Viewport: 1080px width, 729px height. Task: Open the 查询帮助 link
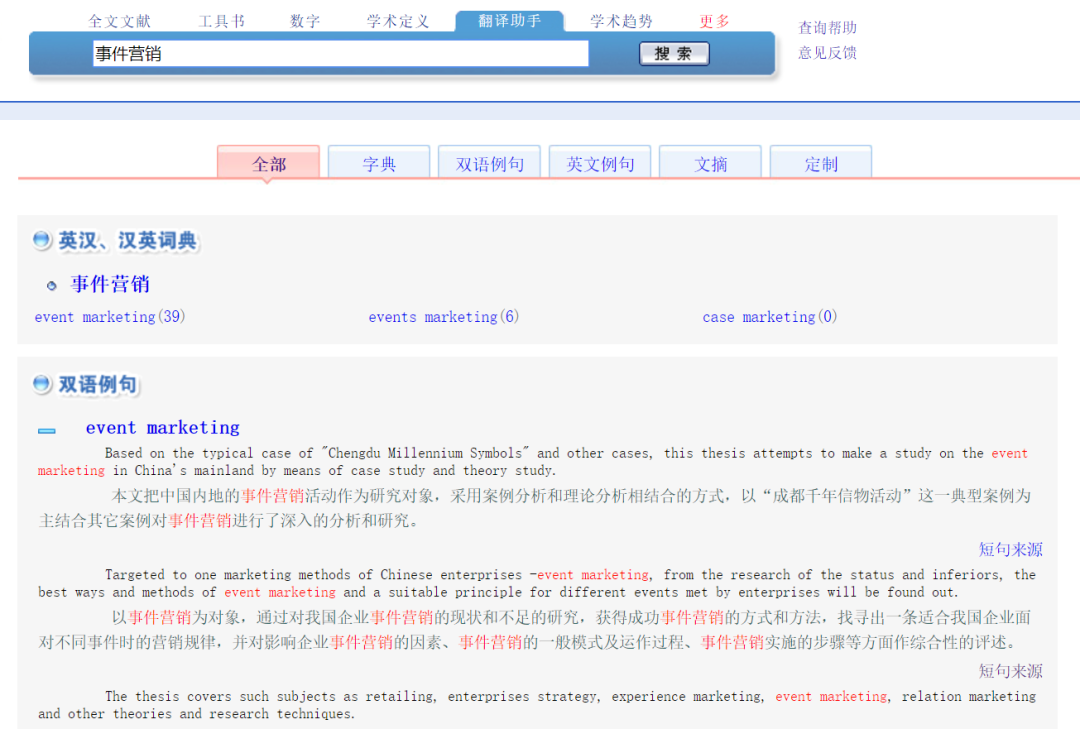(827, 28)
